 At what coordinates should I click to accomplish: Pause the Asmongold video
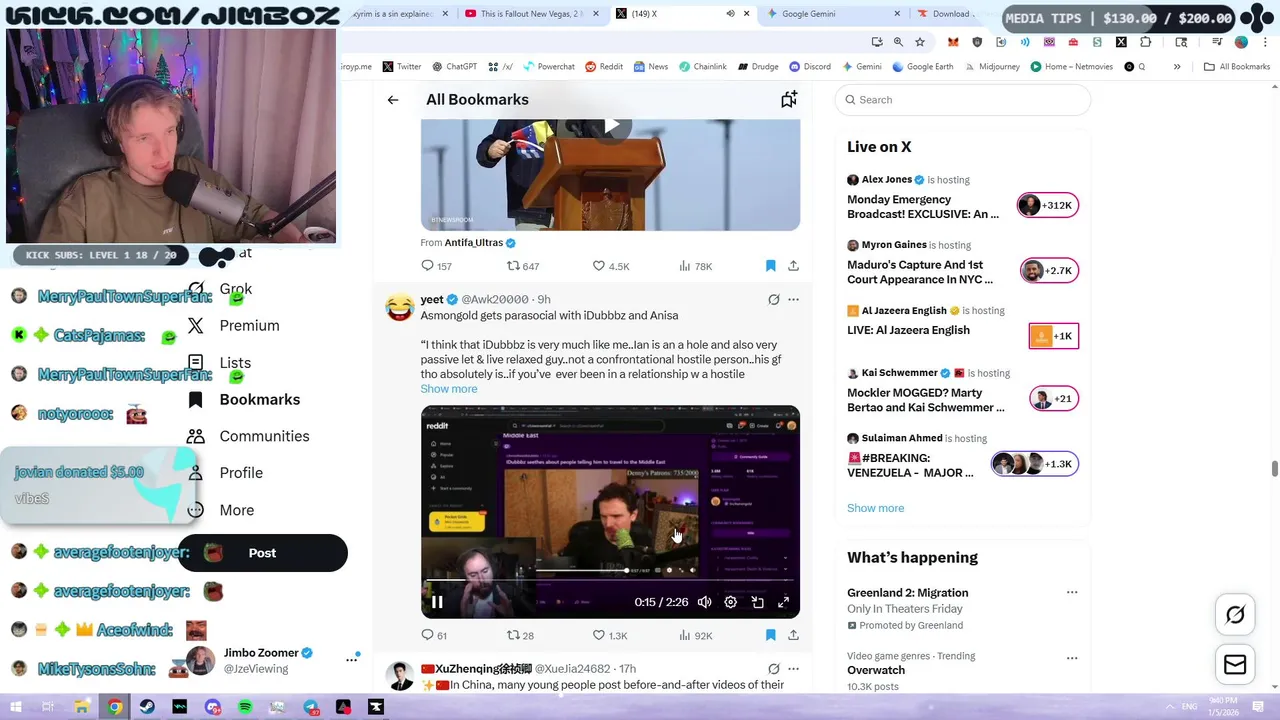(x=437, y=602)
